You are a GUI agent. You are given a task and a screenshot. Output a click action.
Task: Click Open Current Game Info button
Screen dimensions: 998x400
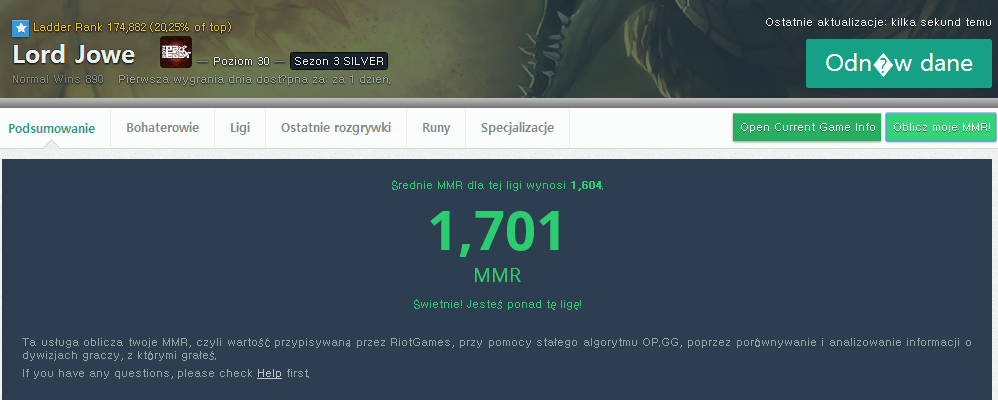click(x=808, y=127)
